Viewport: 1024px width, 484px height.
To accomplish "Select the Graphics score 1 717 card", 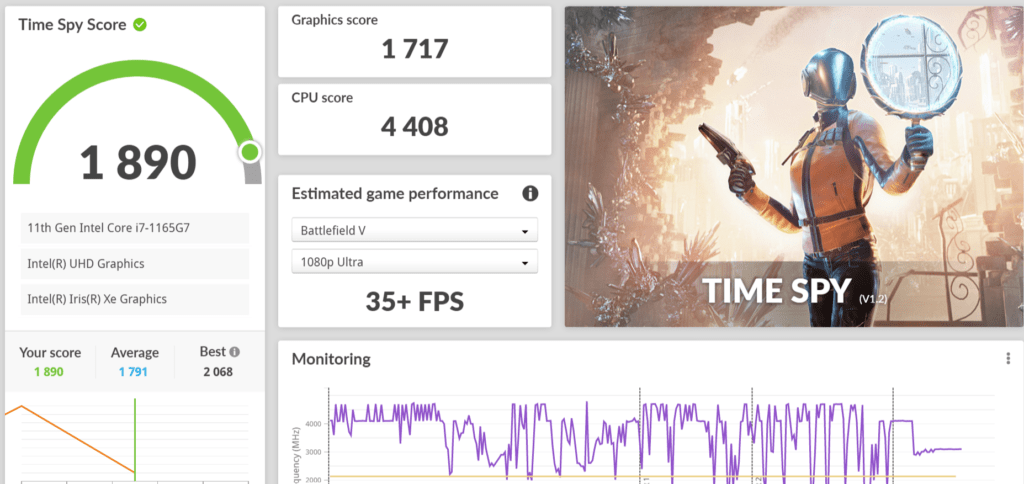I will coord(414,41).
